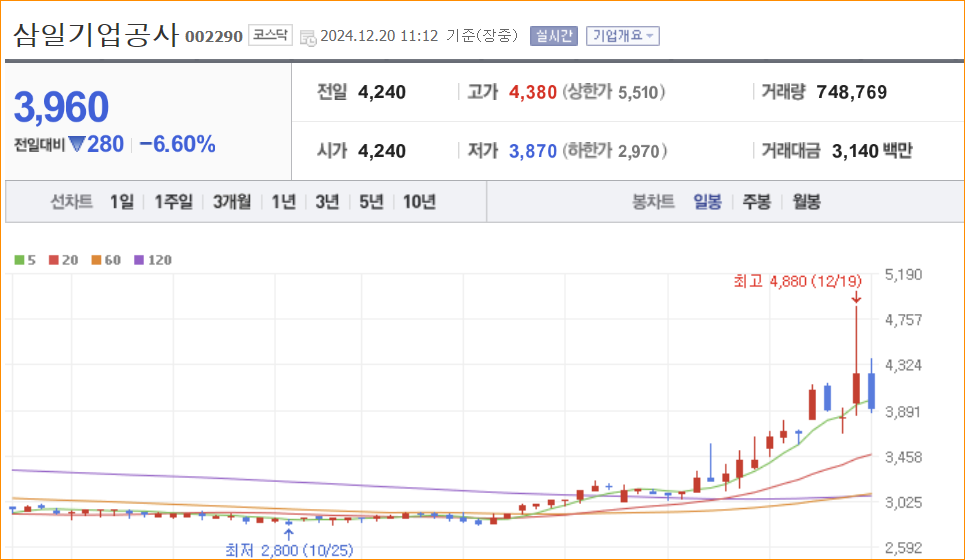Click the 고가 value 4,380
The height and width of the screenshot is (560, 965).
pos(532,92)
